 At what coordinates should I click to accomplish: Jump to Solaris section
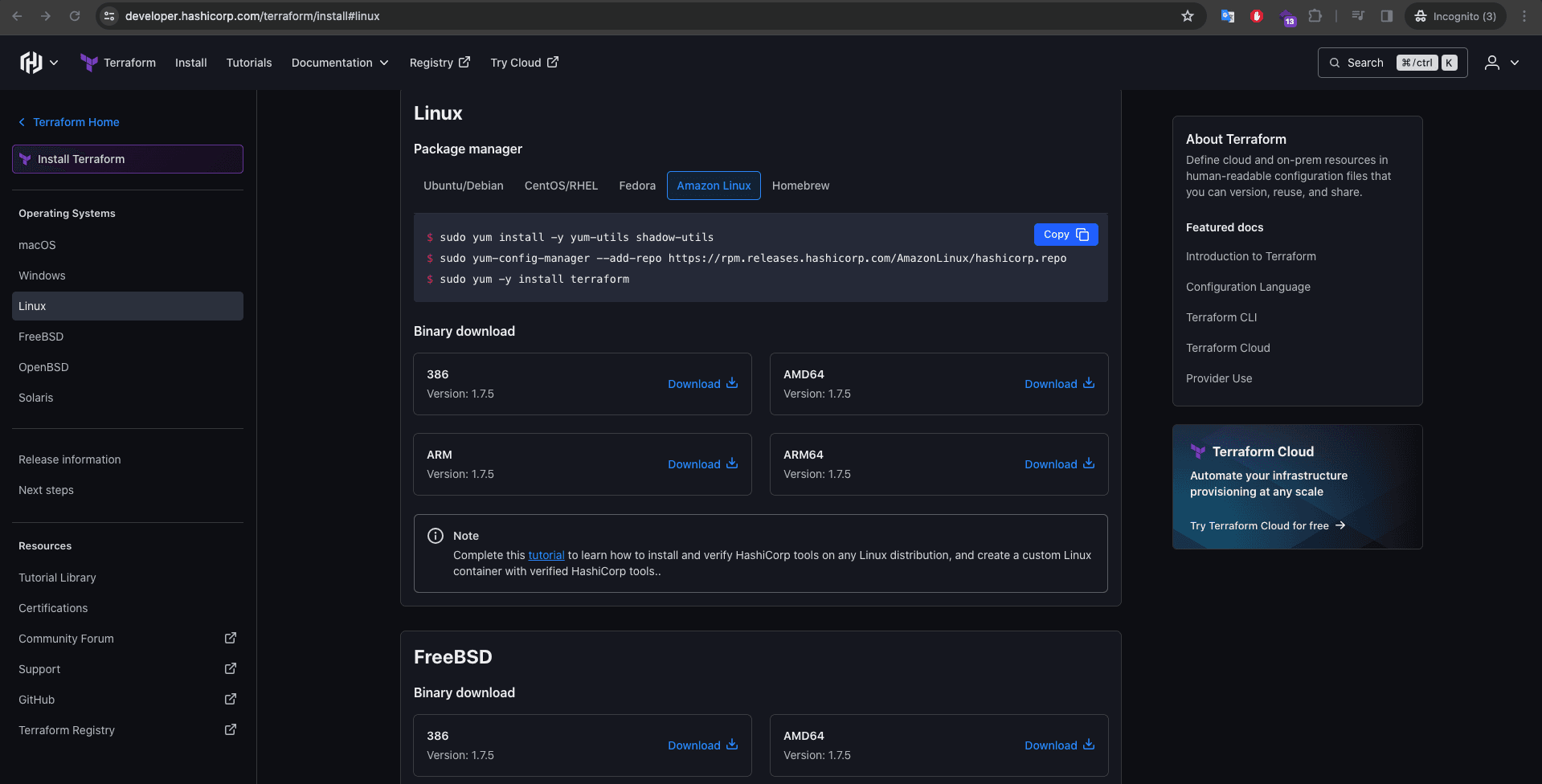[x=36, y=398]
